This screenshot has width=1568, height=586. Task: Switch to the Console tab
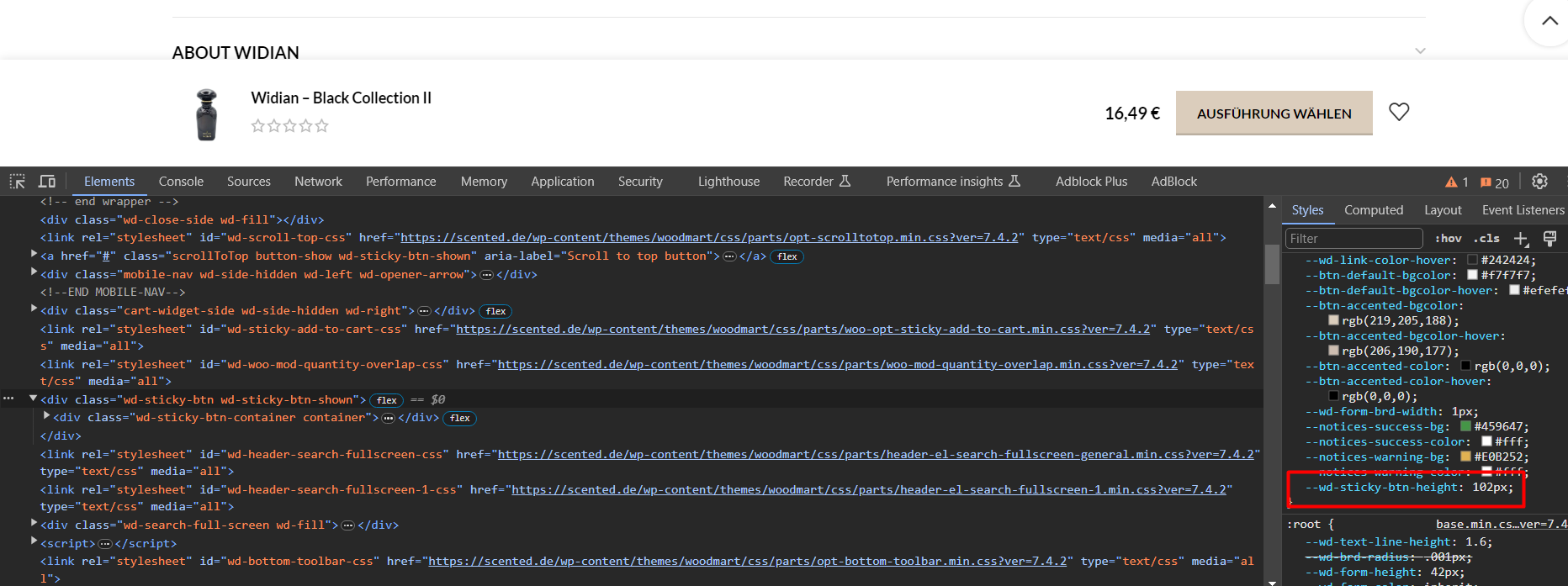tap(181, 182)
